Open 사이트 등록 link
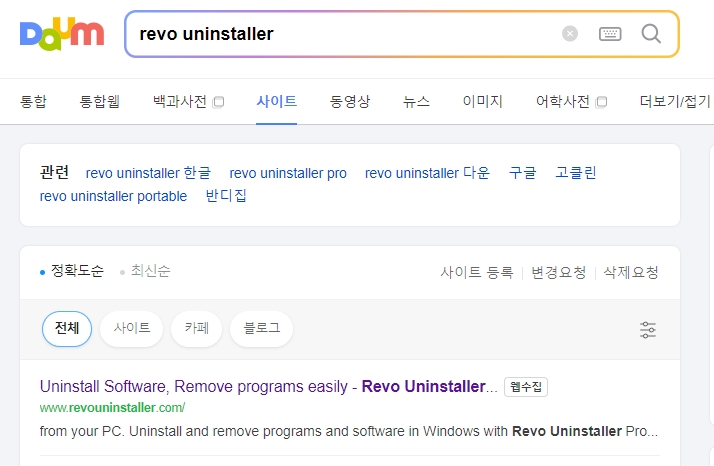This screenshot has height=466, width=714. (x=477, y=272)
